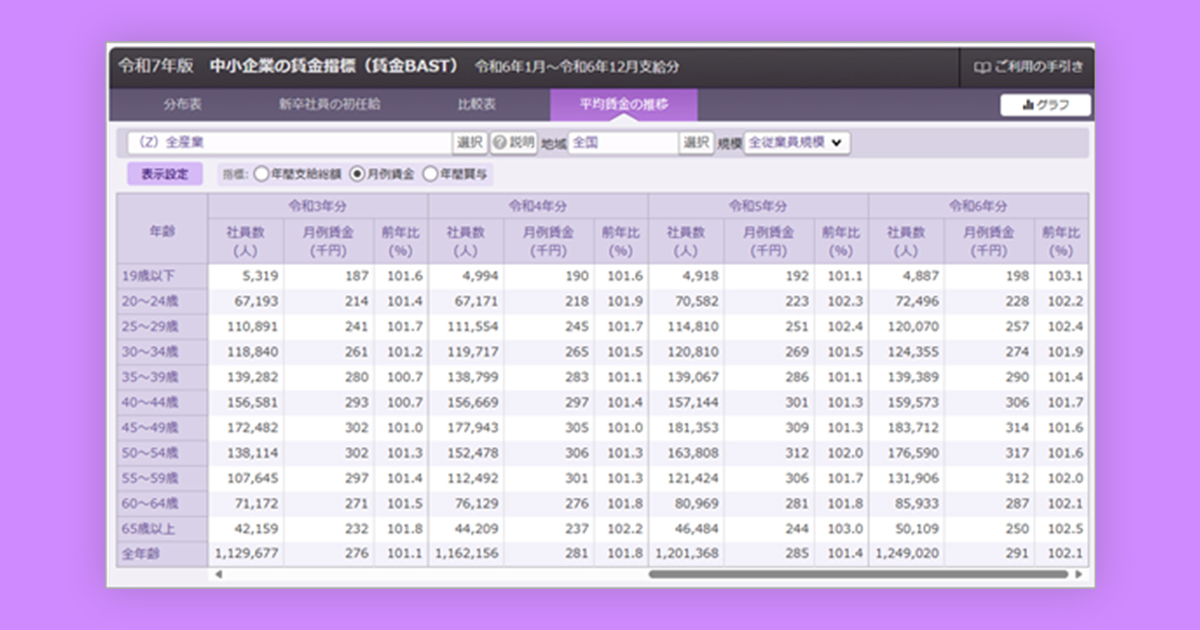The height and width of the screenshot is (630, 1200).
Task: Click the title 中小企業の賃金指標（賃金BAST）
Action: coord(335,67)
